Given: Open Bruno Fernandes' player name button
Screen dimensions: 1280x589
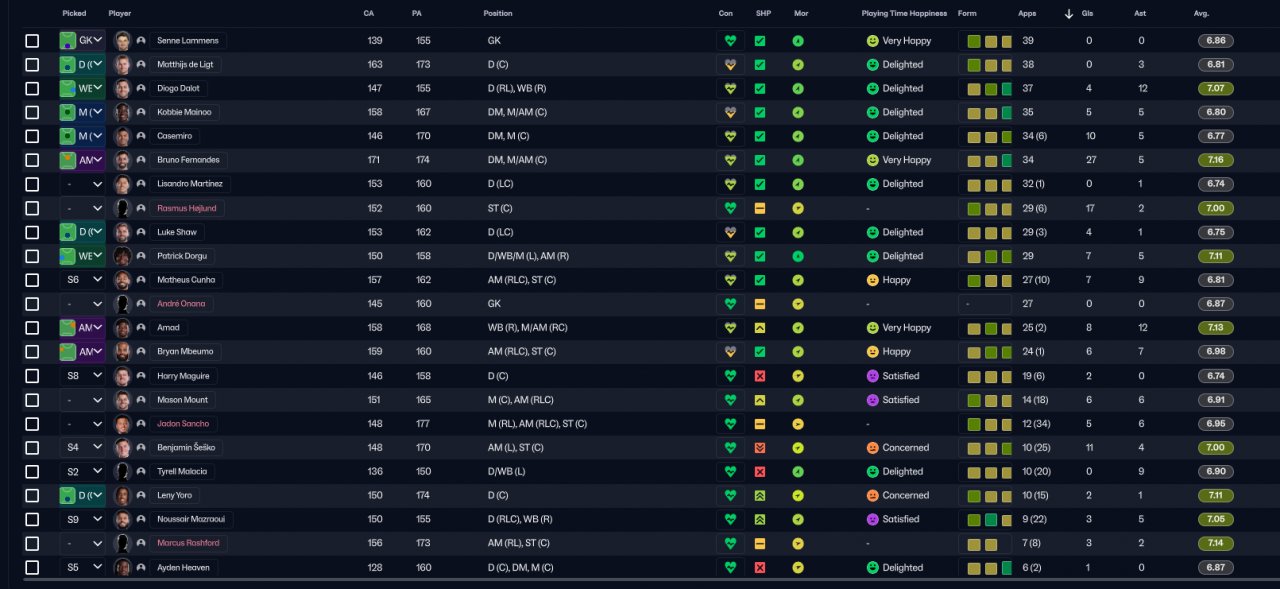Looking at the screenshot, I should [x=188, y=161].
